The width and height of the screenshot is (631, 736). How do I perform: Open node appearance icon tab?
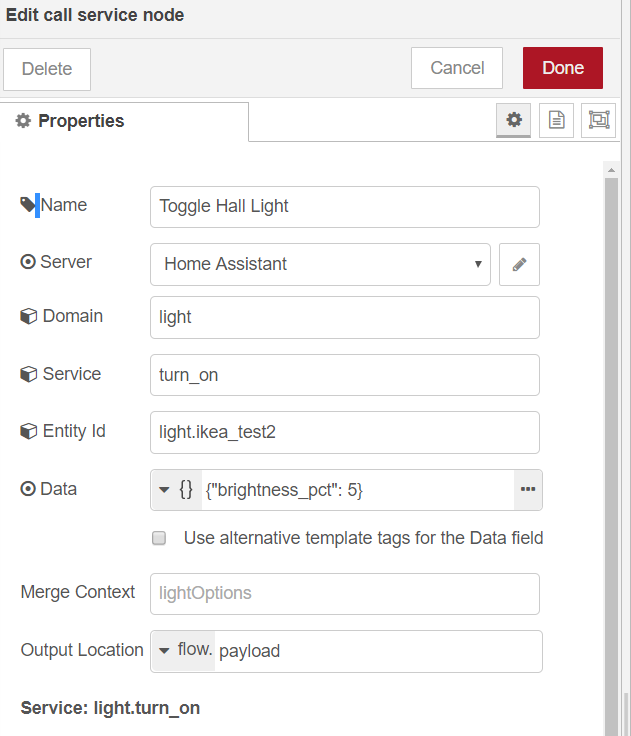tap(599, 120)
